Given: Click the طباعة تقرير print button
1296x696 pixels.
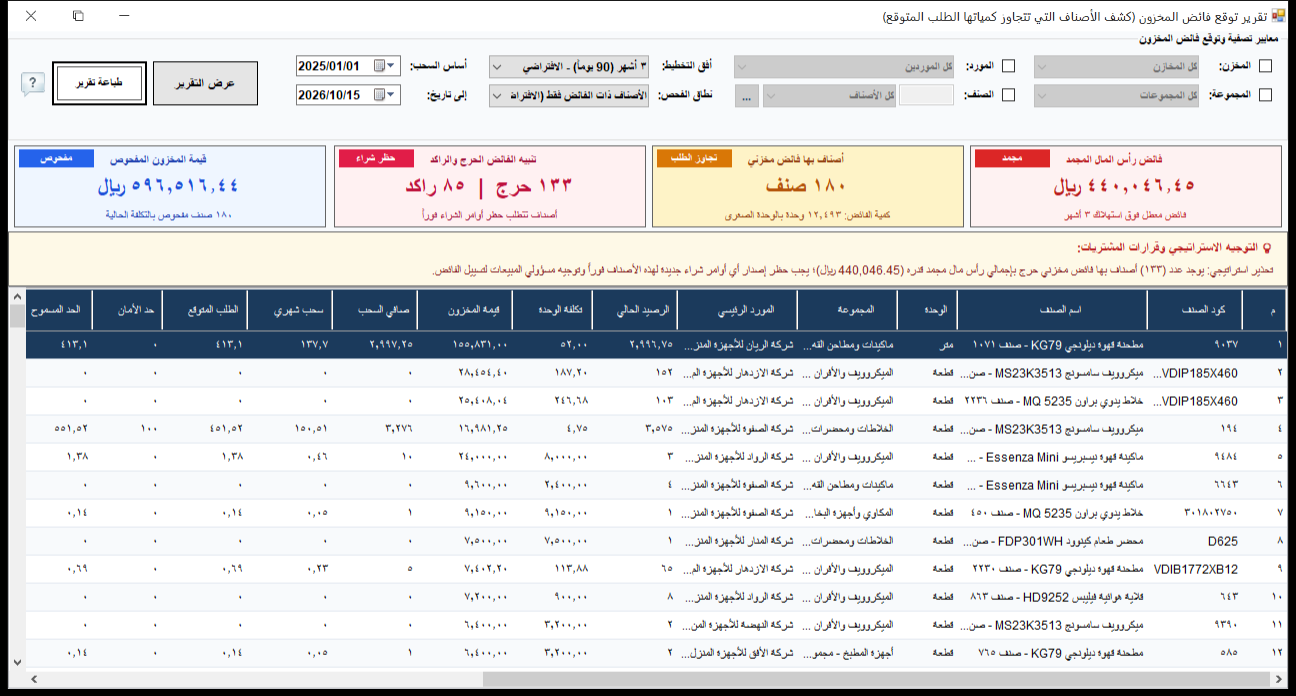Looking at the screenshot, I should coord(99,83).
